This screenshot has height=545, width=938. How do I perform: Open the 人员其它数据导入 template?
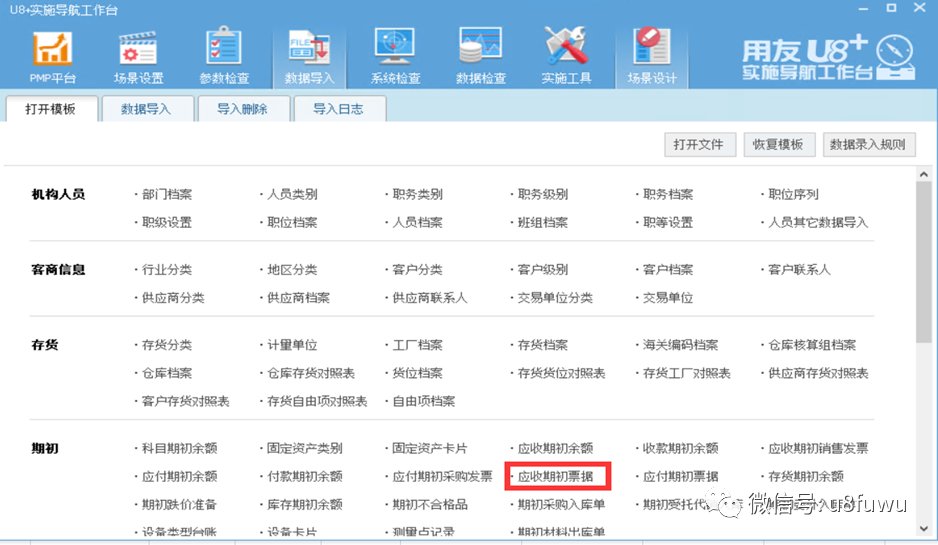pos(818,223)
